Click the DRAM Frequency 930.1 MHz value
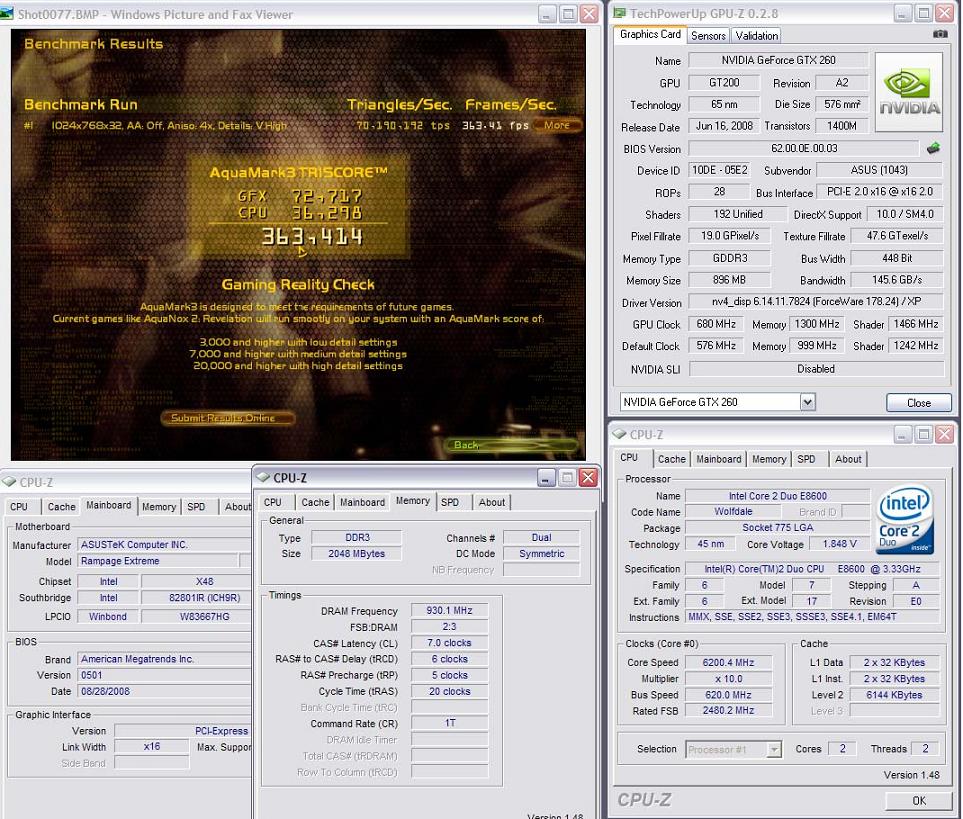963x819 pixels. pyautogui.click(x=450, y=610)
